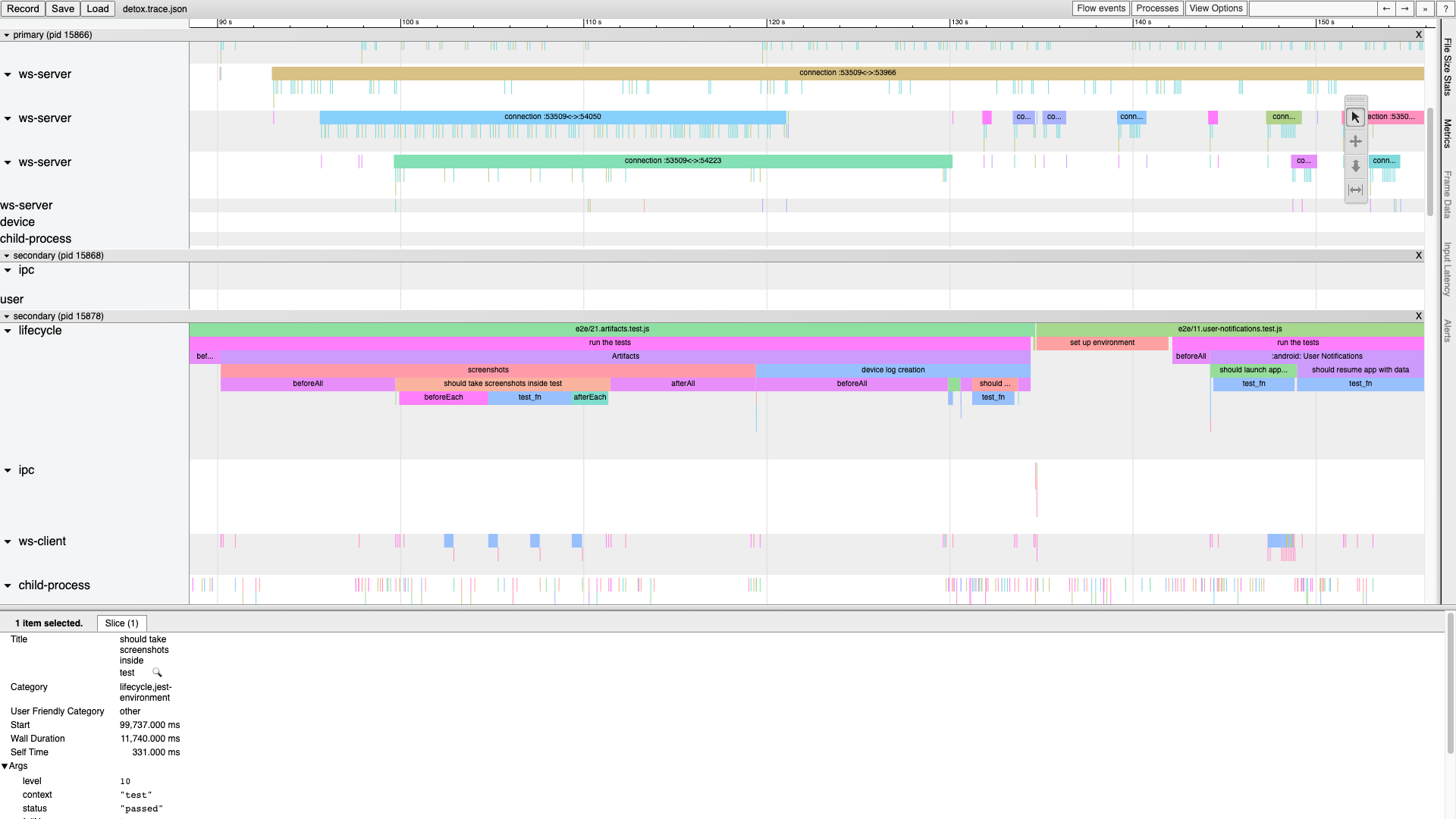Click the next search result arrow
1456x819 pixels.
pyautogui.click(x=1405, y=8)
